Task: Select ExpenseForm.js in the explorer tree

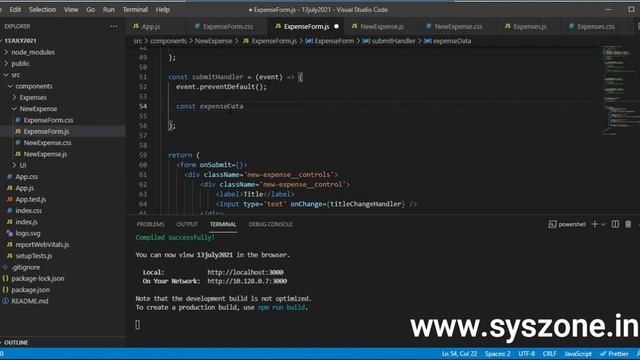Action: coord(46,131)
